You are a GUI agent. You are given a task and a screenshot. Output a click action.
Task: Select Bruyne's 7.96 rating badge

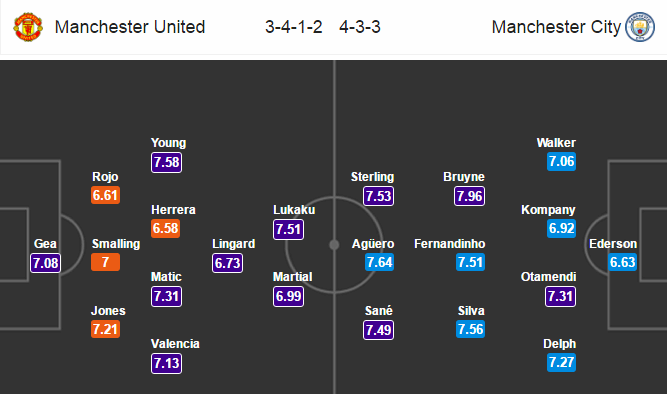pyautogui.click(x=469, y=196)
